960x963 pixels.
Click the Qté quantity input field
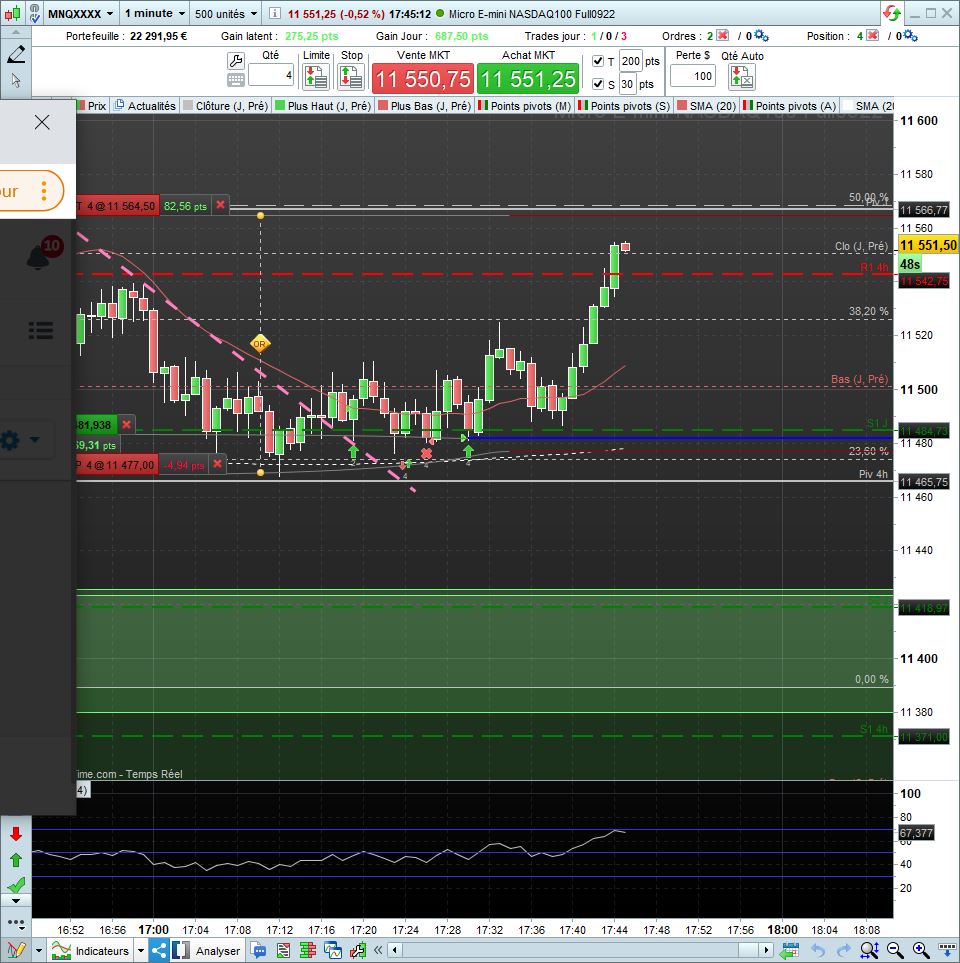[x=271, y=76]
